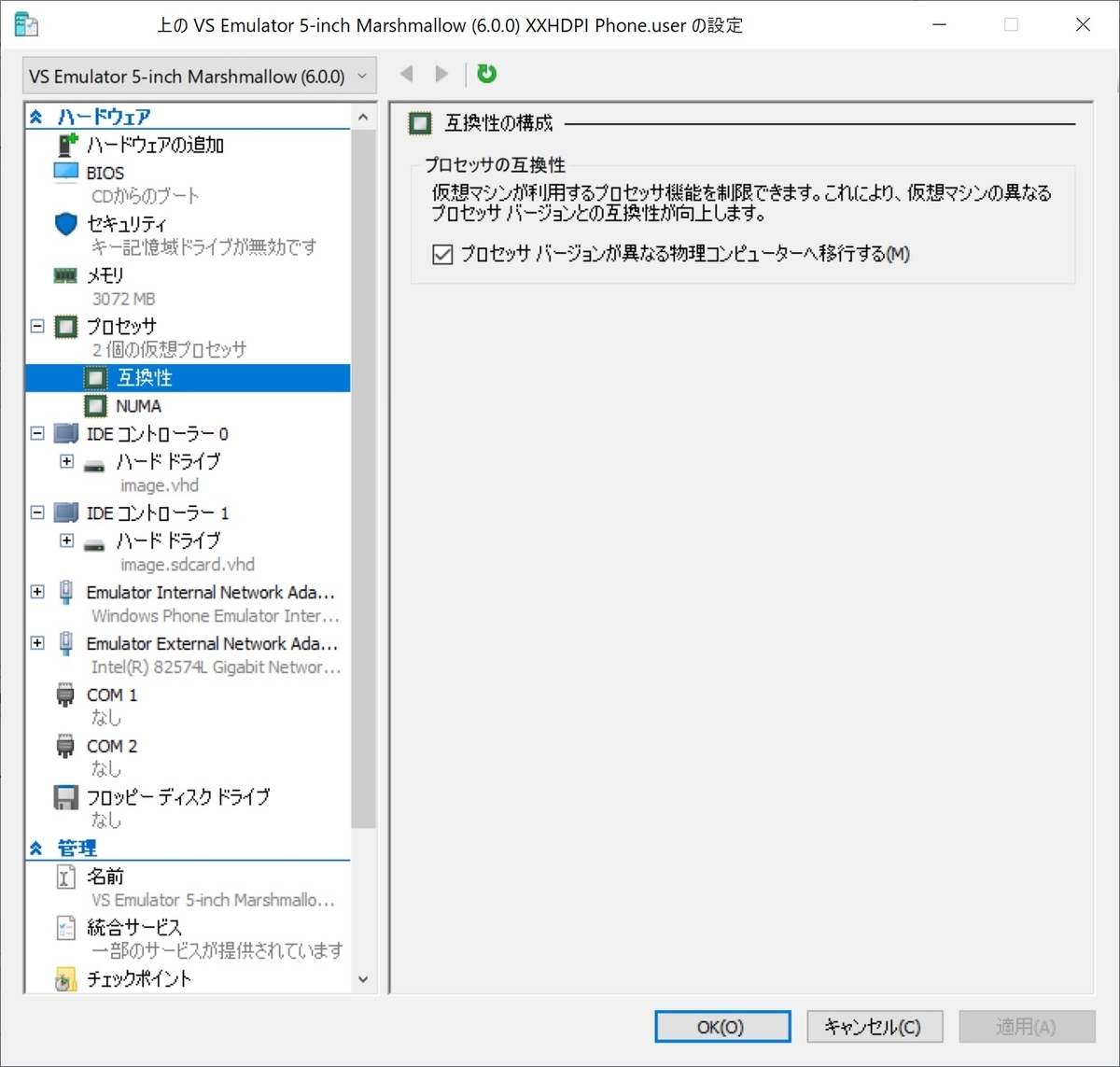
Task: Collapse the IDE コントローラー 1 node
Action: point(37,512)
